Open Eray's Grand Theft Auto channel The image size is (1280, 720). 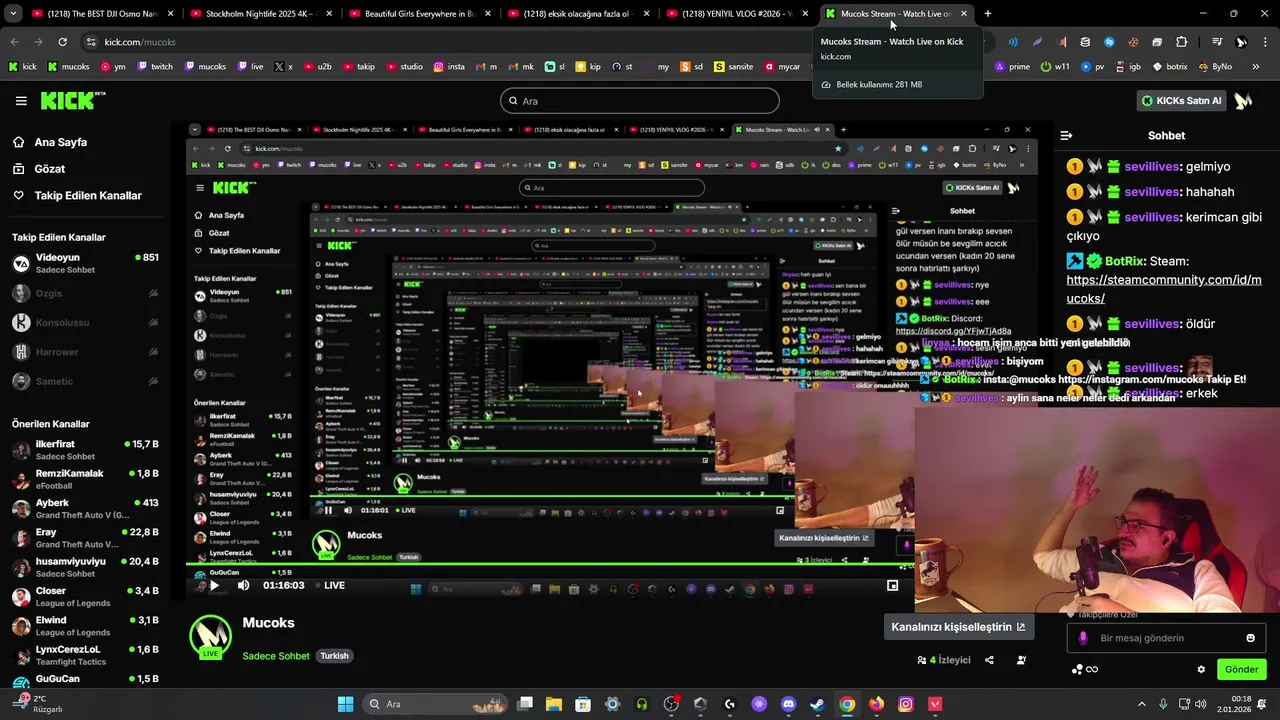[85, 538]
